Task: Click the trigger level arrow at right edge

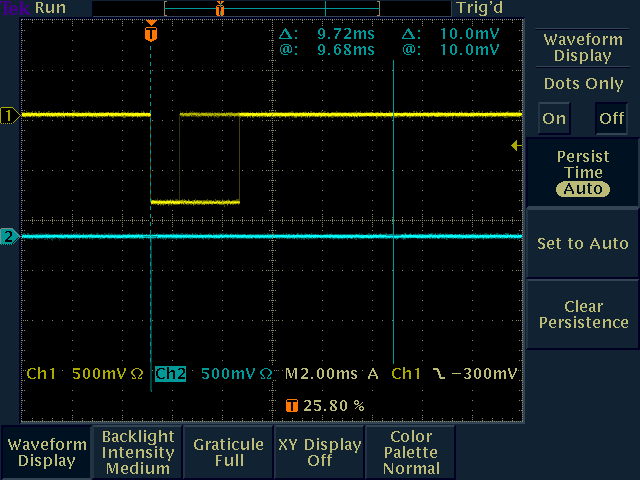Action: click(516, 145)
